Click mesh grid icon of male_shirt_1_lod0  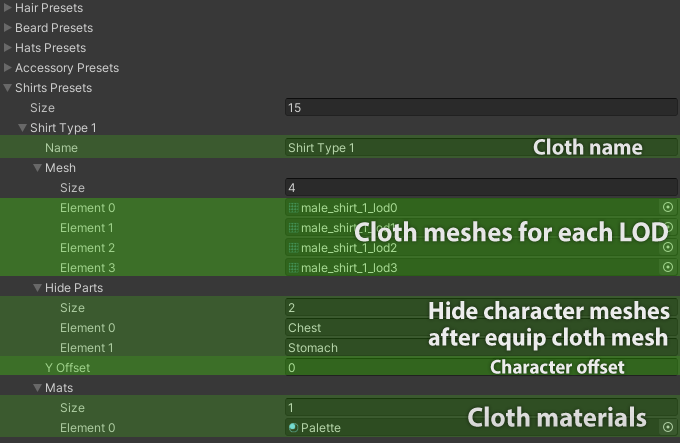point(294,207)
